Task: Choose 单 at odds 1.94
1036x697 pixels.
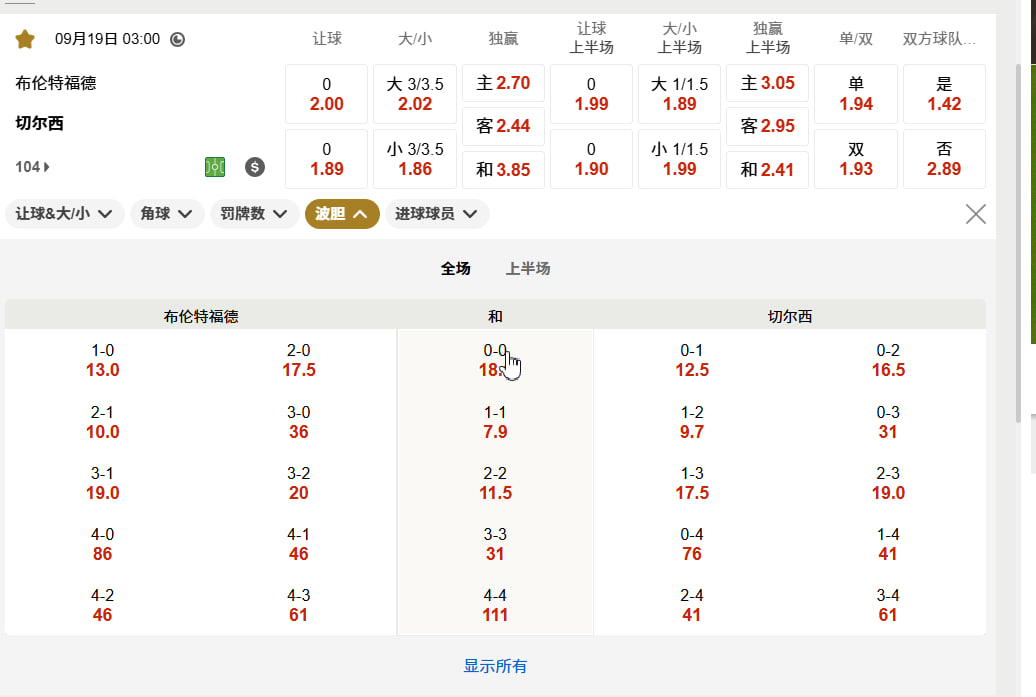Action: point(856,94)
